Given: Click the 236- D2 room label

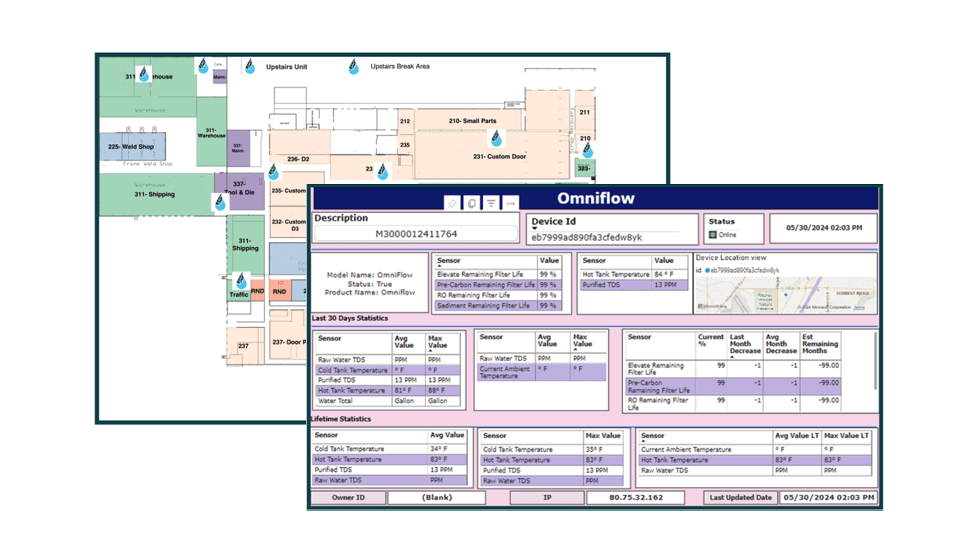Looking at the screenshot, I should pyautogui.click(x=298, y=159).
